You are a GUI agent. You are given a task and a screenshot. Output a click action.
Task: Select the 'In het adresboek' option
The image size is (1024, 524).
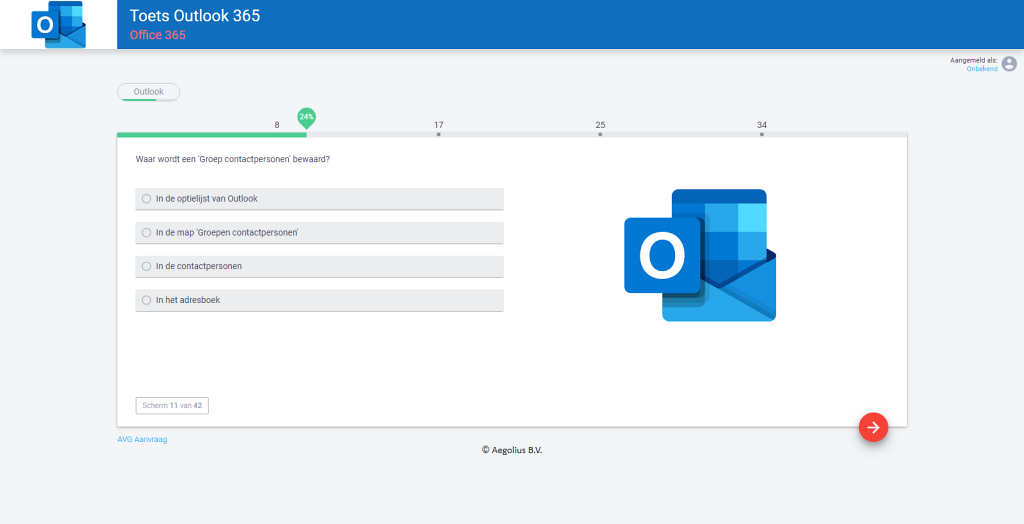319,301
